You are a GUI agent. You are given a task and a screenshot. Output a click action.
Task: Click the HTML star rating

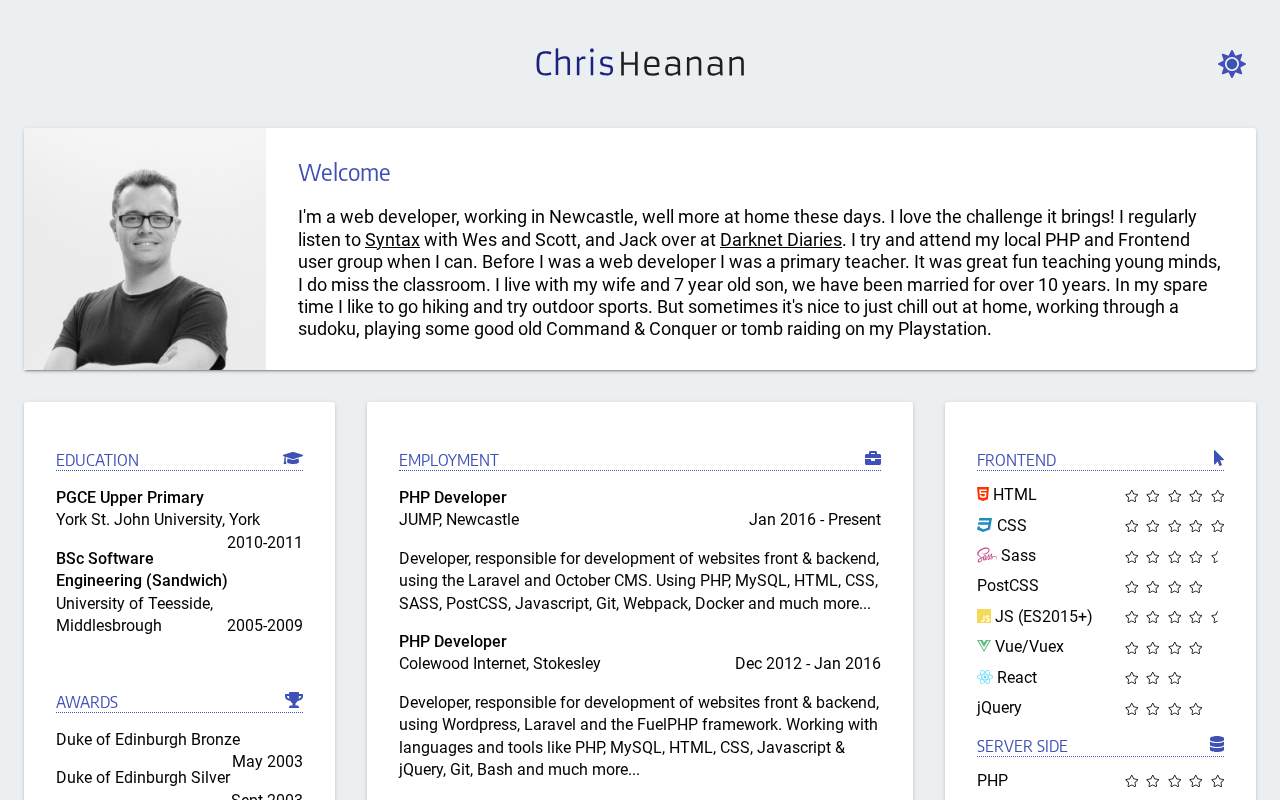tap(1174, 496)
